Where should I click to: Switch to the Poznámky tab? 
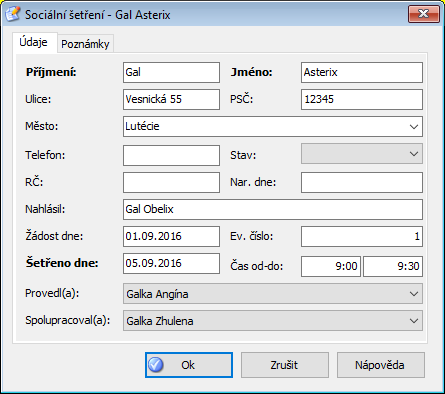pyautogui.click(x=85, y=44)
